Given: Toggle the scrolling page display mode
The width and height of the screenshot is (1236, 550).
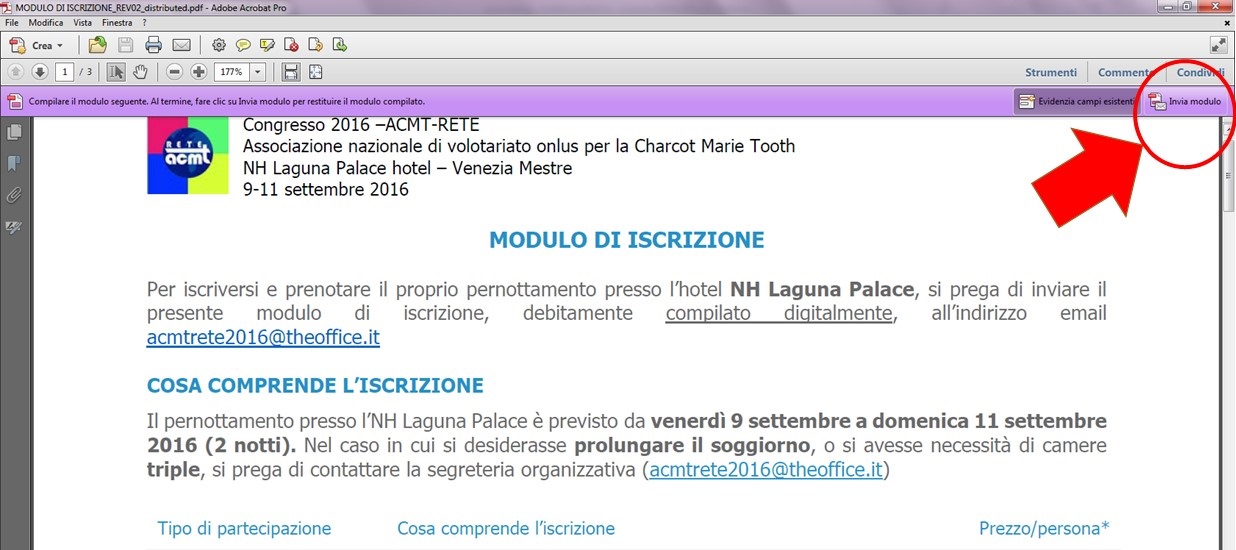Looking at the screenshot, I should coord(291,72).
